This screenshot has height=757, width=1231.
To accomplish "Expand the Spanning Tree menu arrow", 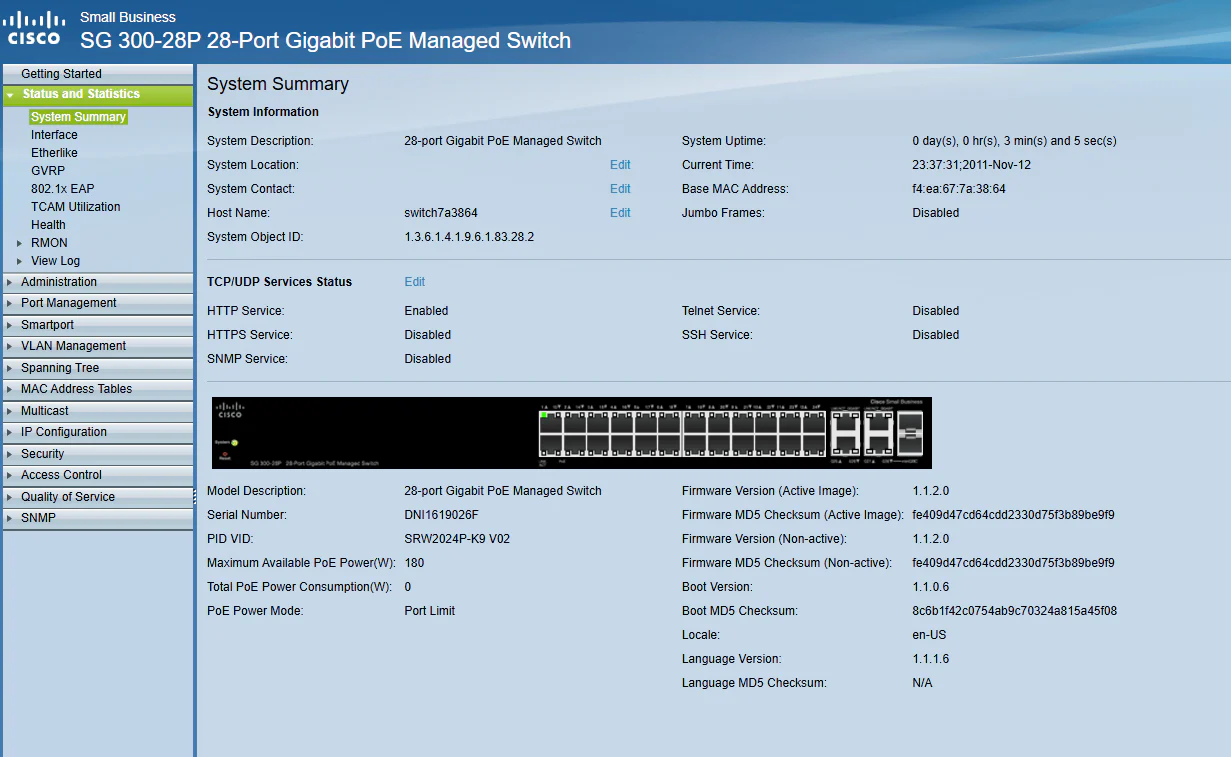I will 10,368.
